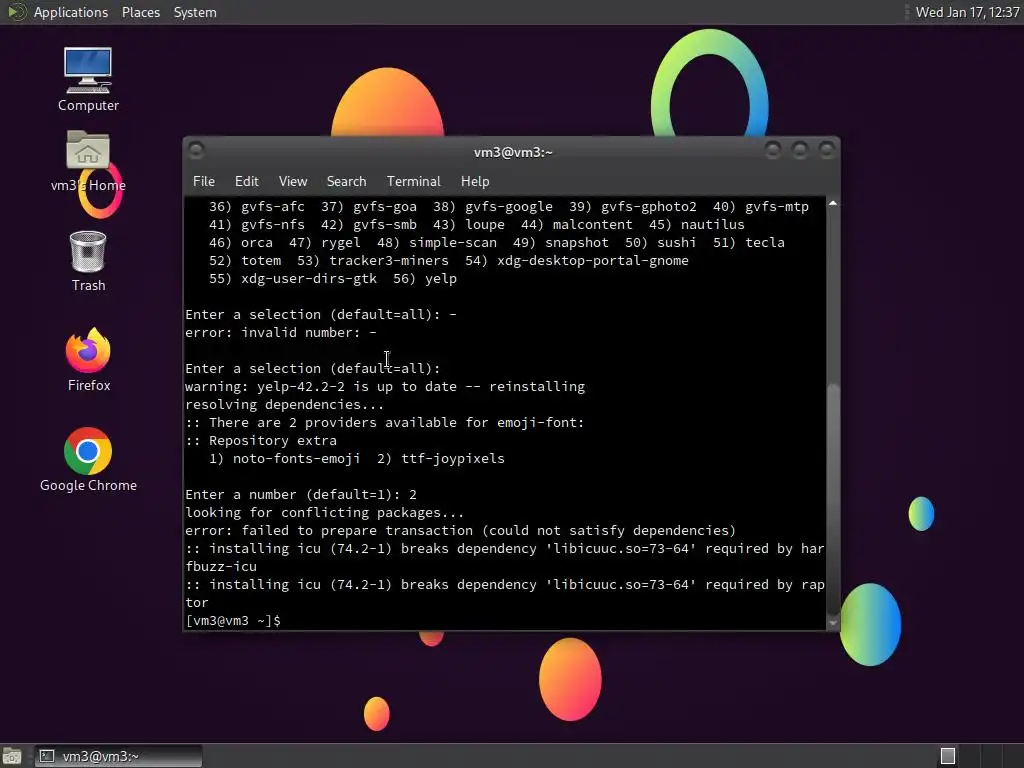Click 'xdg-user-dirs-gtk' in the package list
Viewport: 1024px width, 768px height.
(309, 278)
